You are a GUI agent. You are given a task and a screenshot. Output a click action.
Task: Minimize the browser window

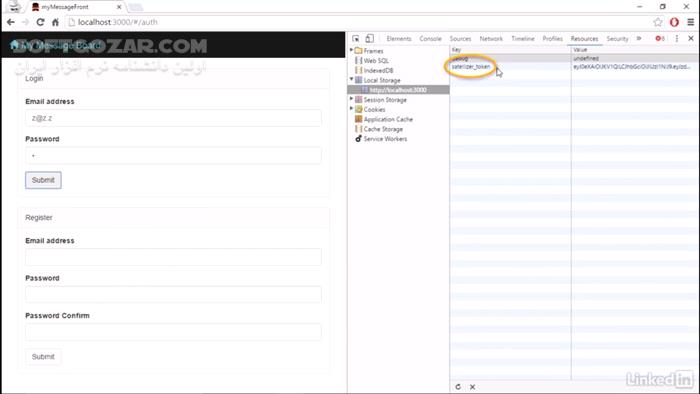[x=639, y=7]
